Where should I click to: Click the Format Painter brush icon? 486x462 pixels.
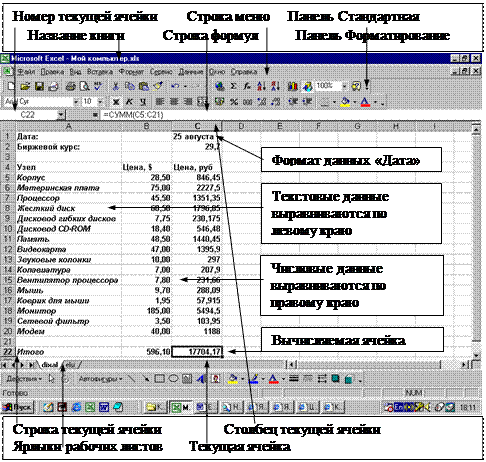(158, 86)
